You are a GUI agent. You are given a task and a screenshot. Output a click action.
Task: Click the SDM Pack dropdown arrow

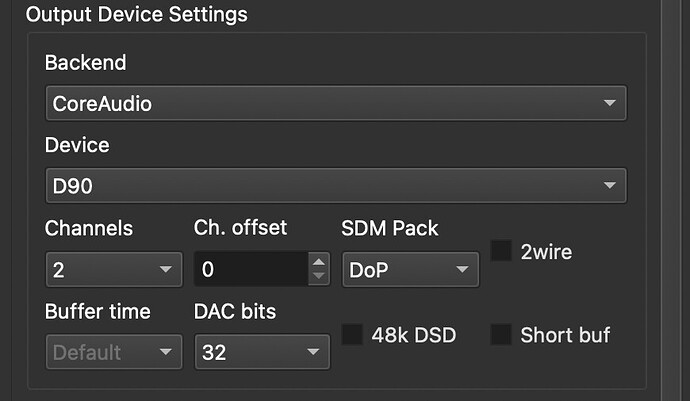click(x=462, y=269)
